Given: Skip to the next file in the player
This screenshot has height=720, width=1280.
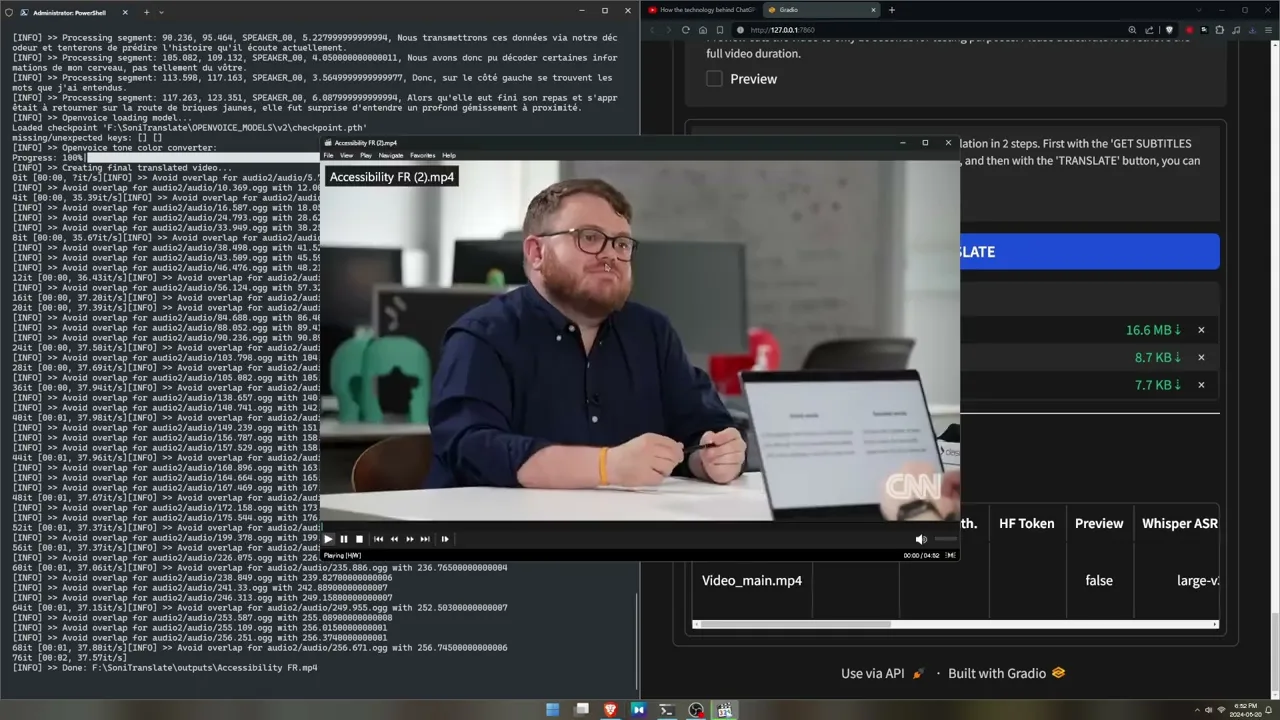Looking at the screenshot, I should coord(425,539).
